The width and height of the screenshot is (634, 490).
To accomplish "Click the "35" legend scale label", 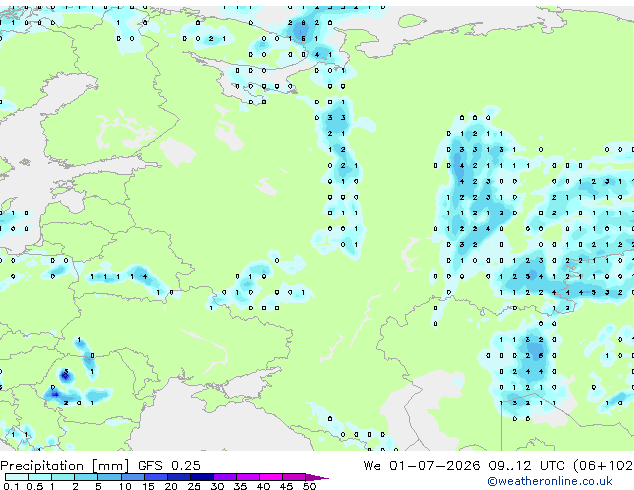I will pyautogui.click(x=240, y=486).
